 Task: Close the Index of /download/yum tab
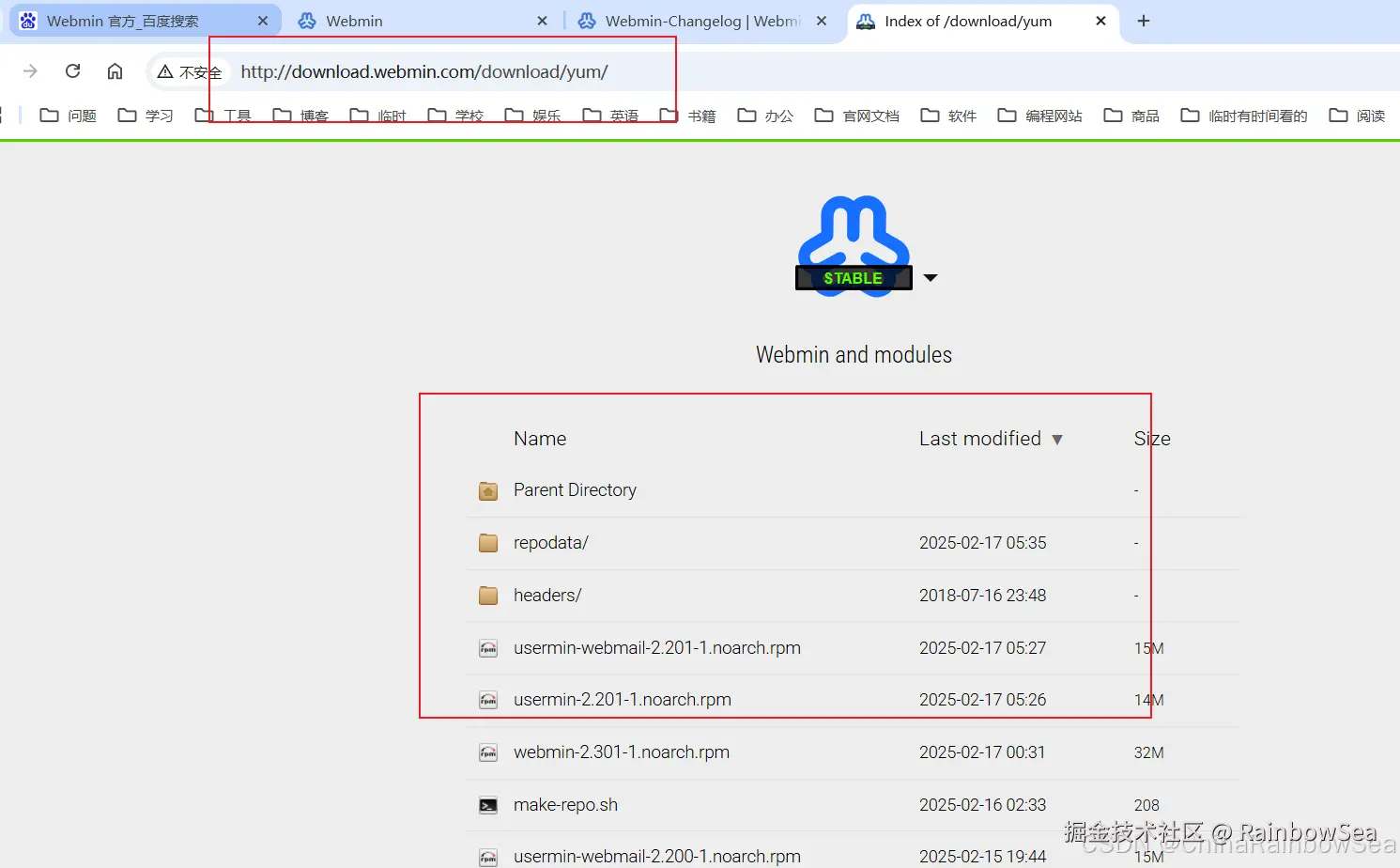coord(1101,21)
